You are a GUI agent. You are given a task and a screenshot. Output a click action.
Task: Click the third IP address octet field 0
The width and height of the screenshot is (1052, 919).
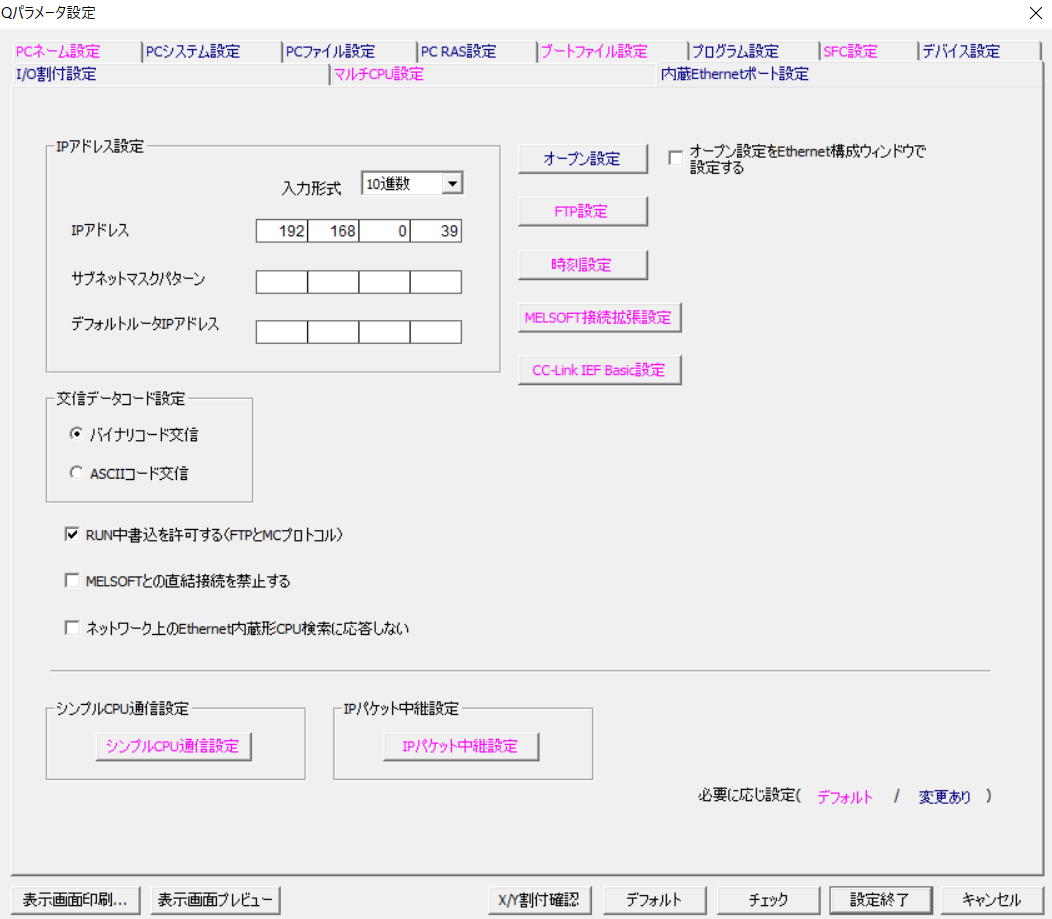point(384,231)
